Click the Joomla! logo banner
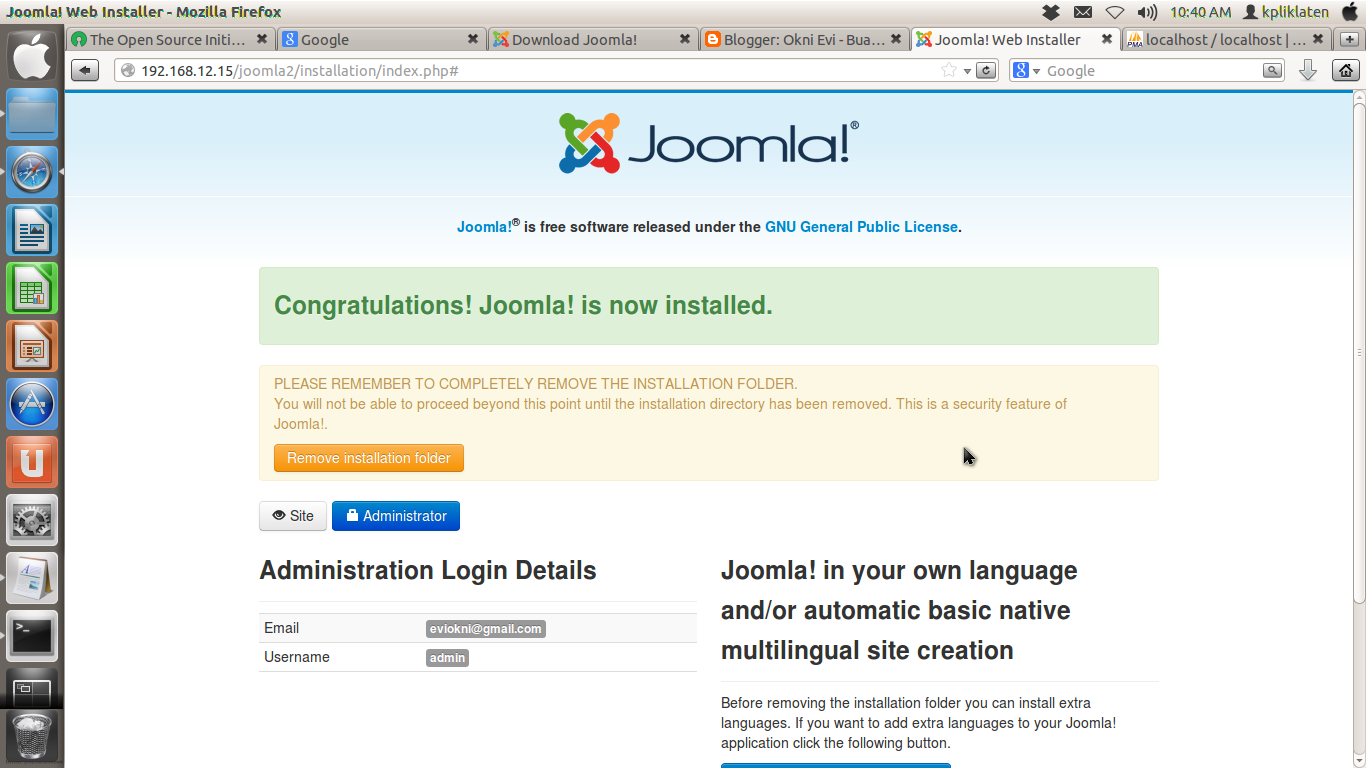 point(708,143)
